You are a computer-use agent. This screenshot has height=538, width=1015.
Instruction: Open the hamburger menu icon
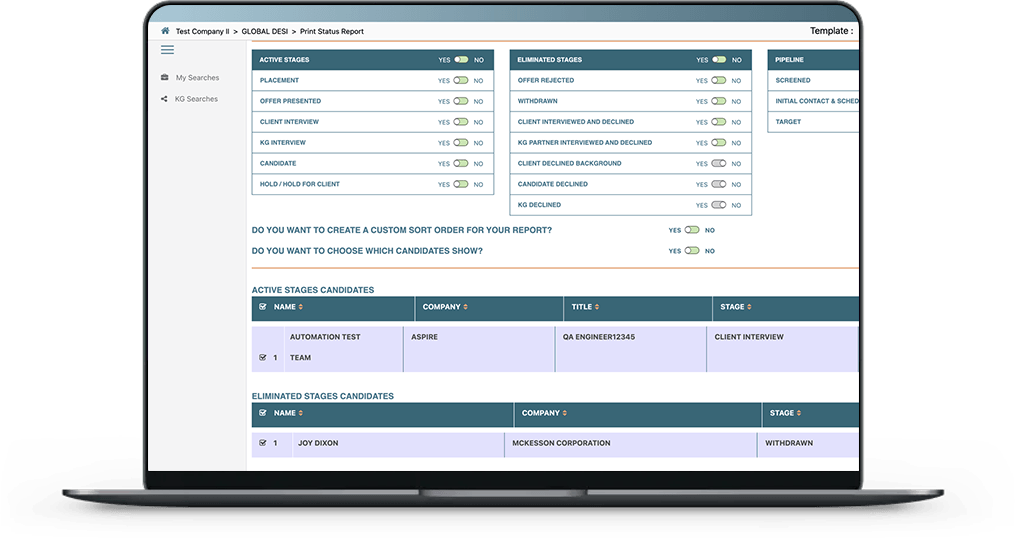pos(167,50)
